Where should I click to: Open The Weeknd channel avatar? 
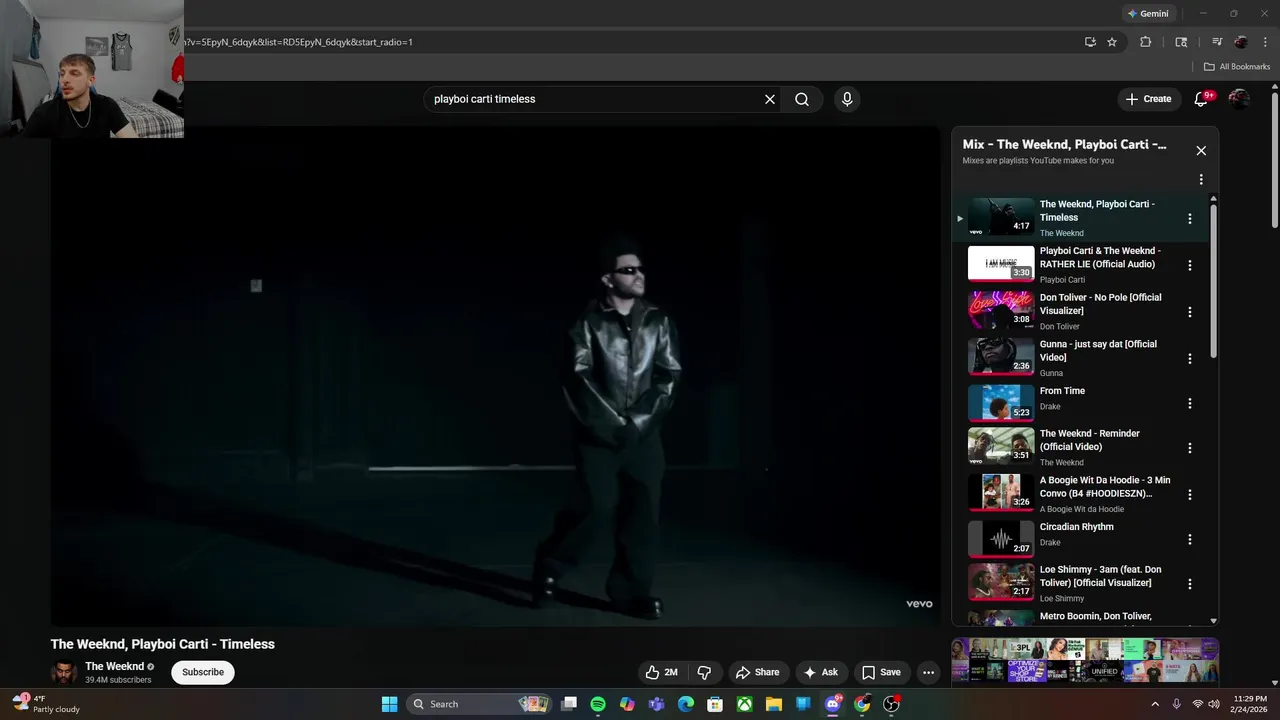63,673
